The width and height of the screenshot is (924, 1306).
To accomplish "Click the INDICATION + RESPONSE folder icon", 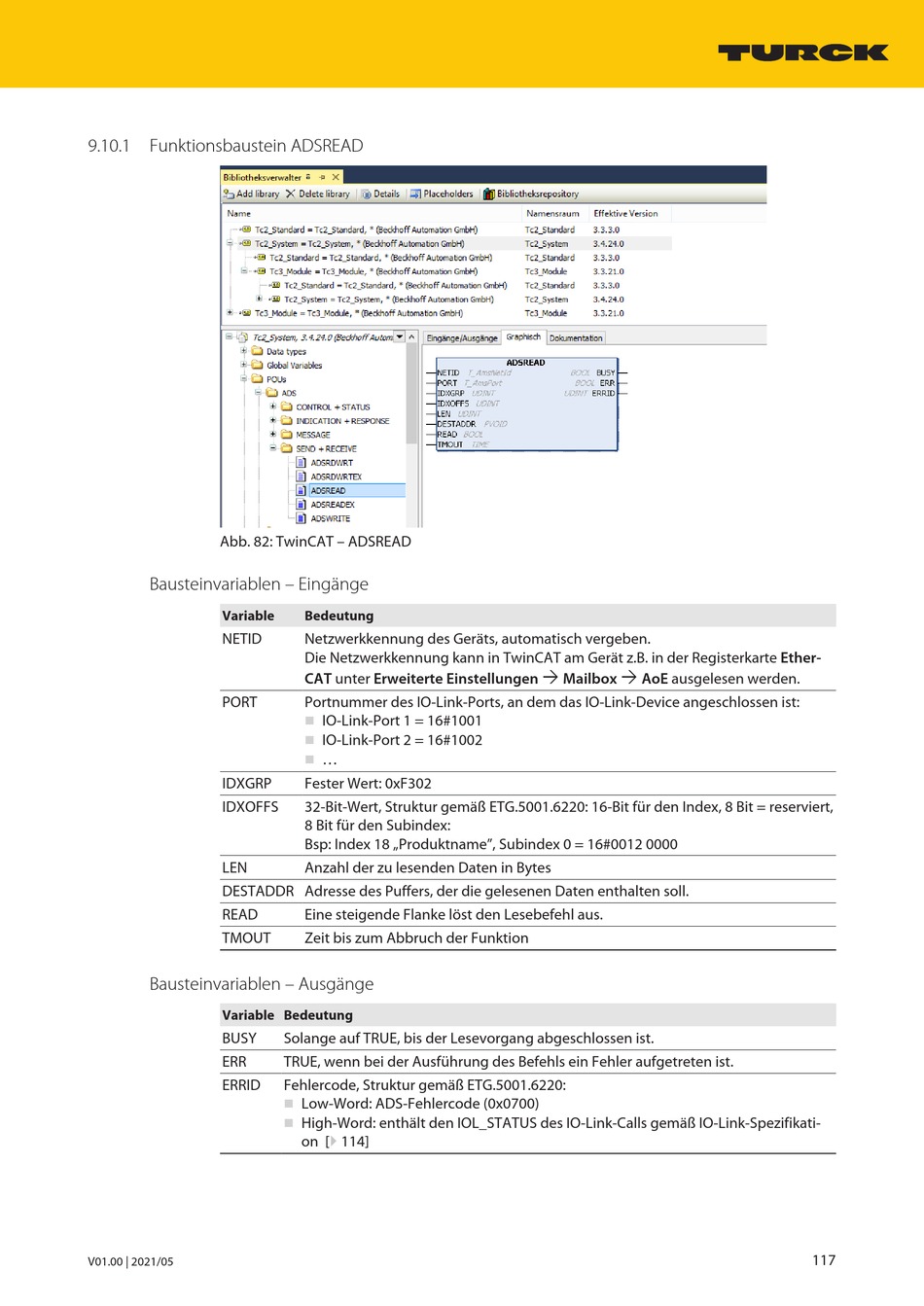I will click(287, 421).
